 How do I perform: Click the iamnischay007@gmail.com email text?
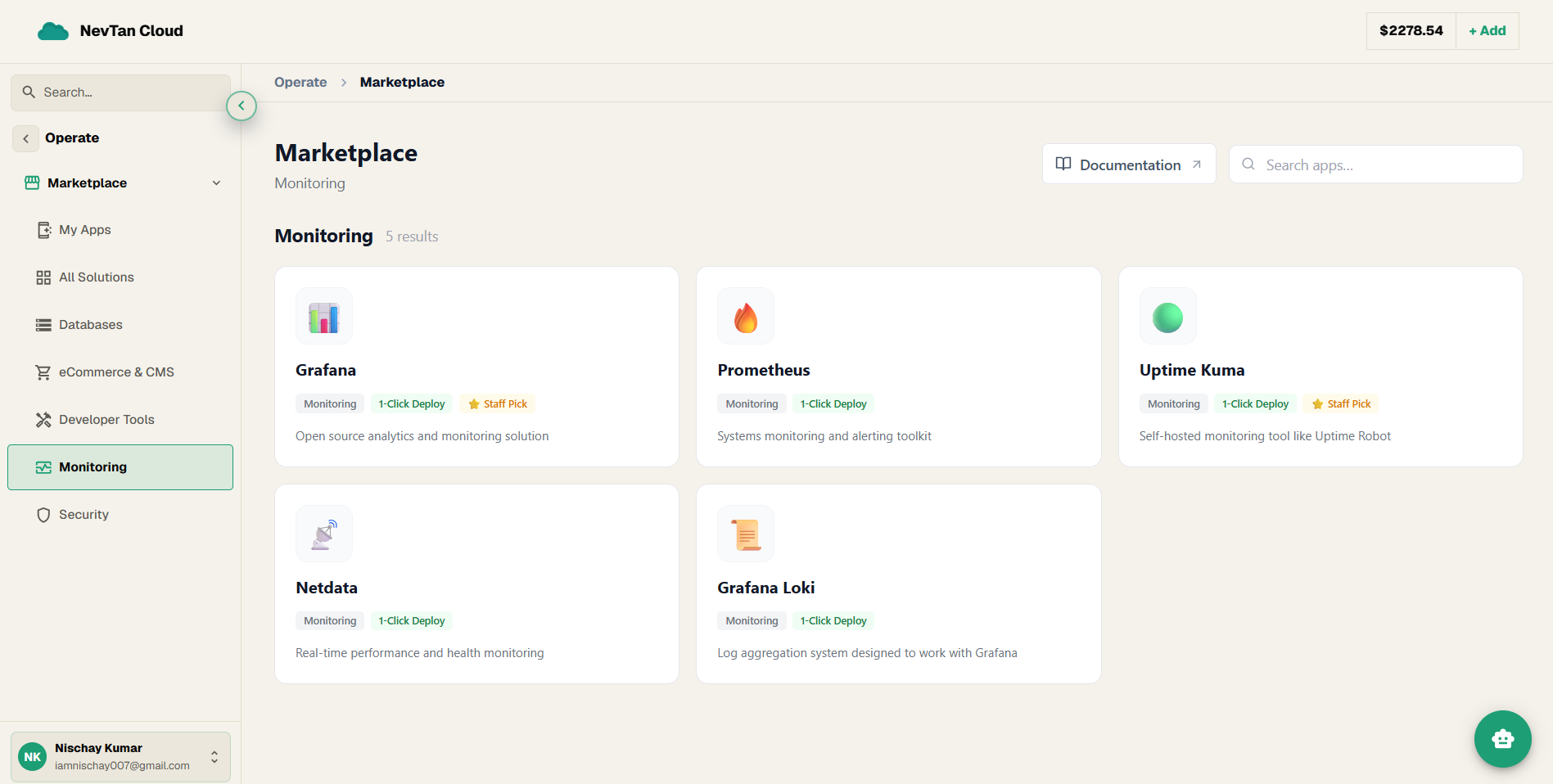[122, 766]
